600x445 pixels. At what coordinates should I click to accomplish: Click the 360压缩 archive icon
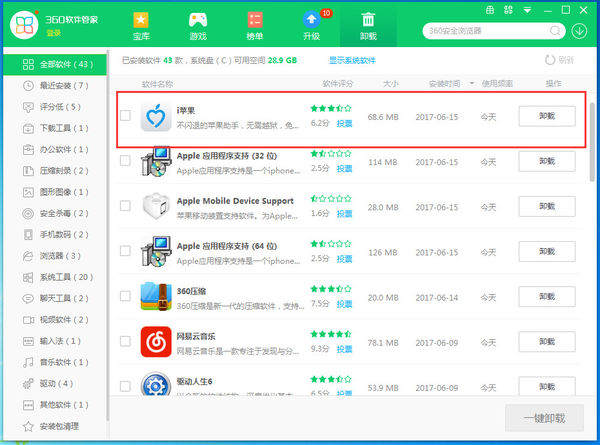click(156, 297)
